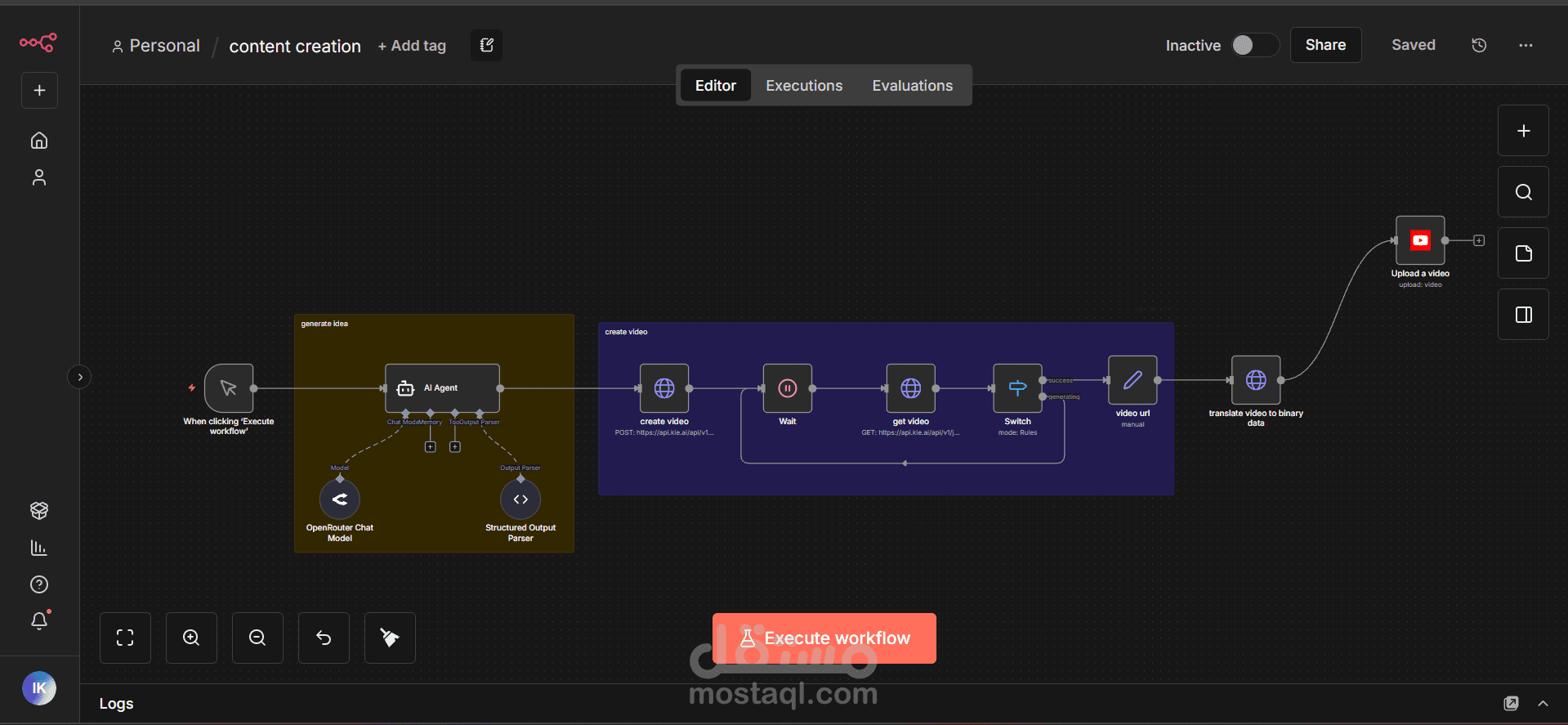The image size is (1568, 725).
Task: Click the Add tag link
Action: 412,46
